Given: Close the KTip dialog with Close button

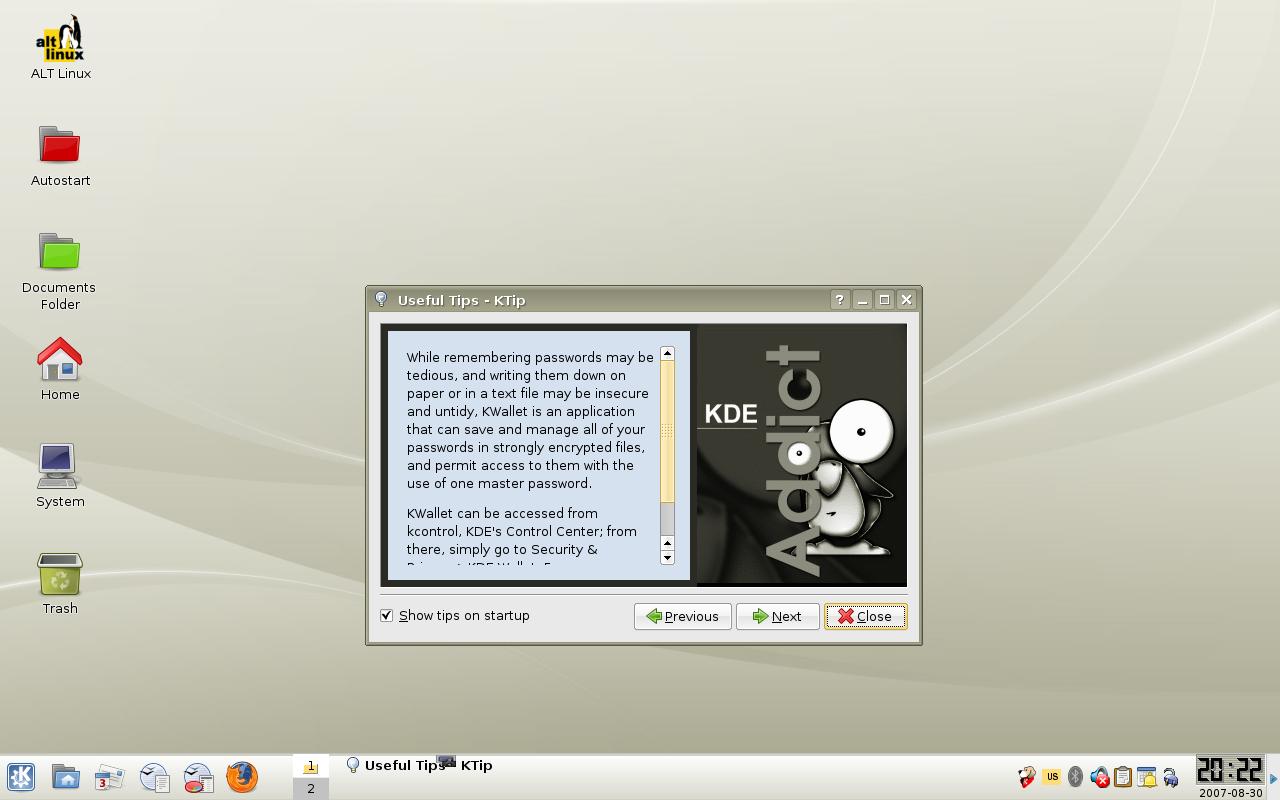Looking at the screenshot, I should 865,616.
